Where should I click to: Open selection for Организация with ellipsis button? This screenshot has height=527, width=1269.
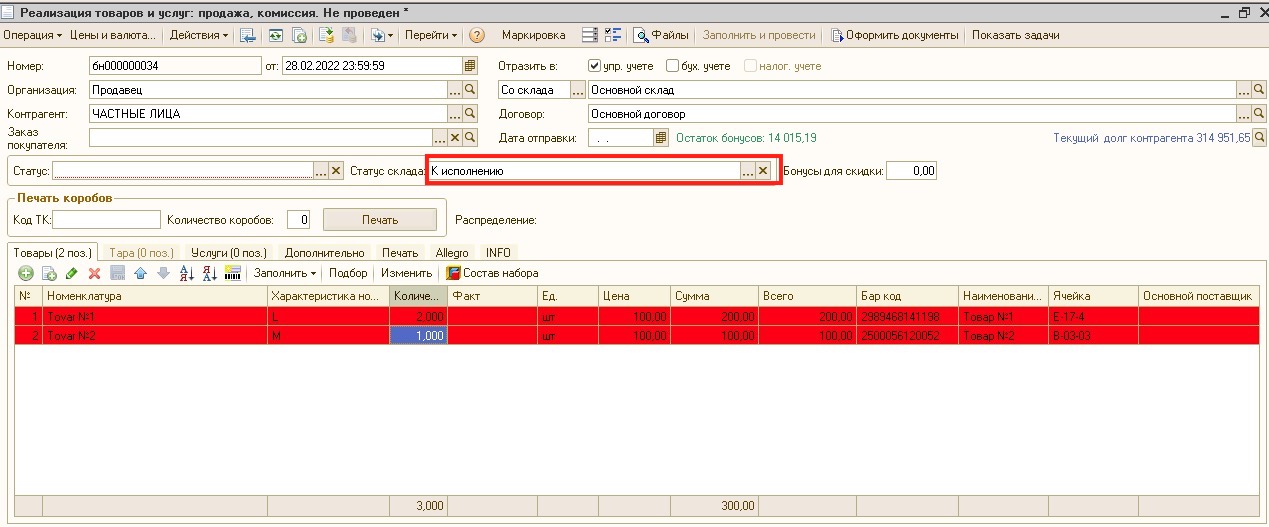pos(455,89)
